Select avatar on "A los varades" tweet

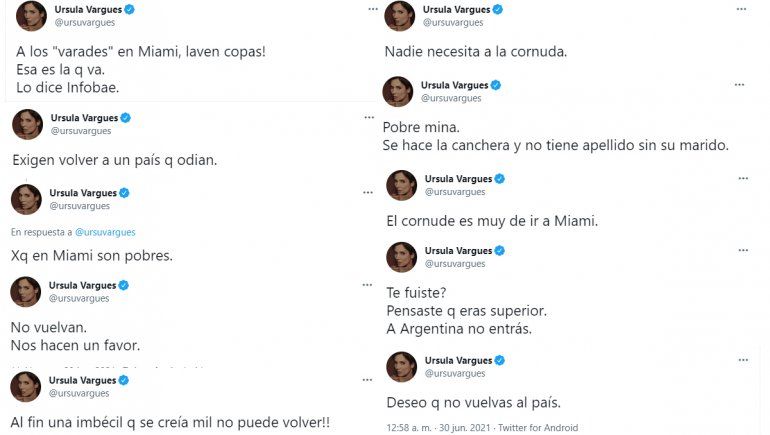click(31, 16)
